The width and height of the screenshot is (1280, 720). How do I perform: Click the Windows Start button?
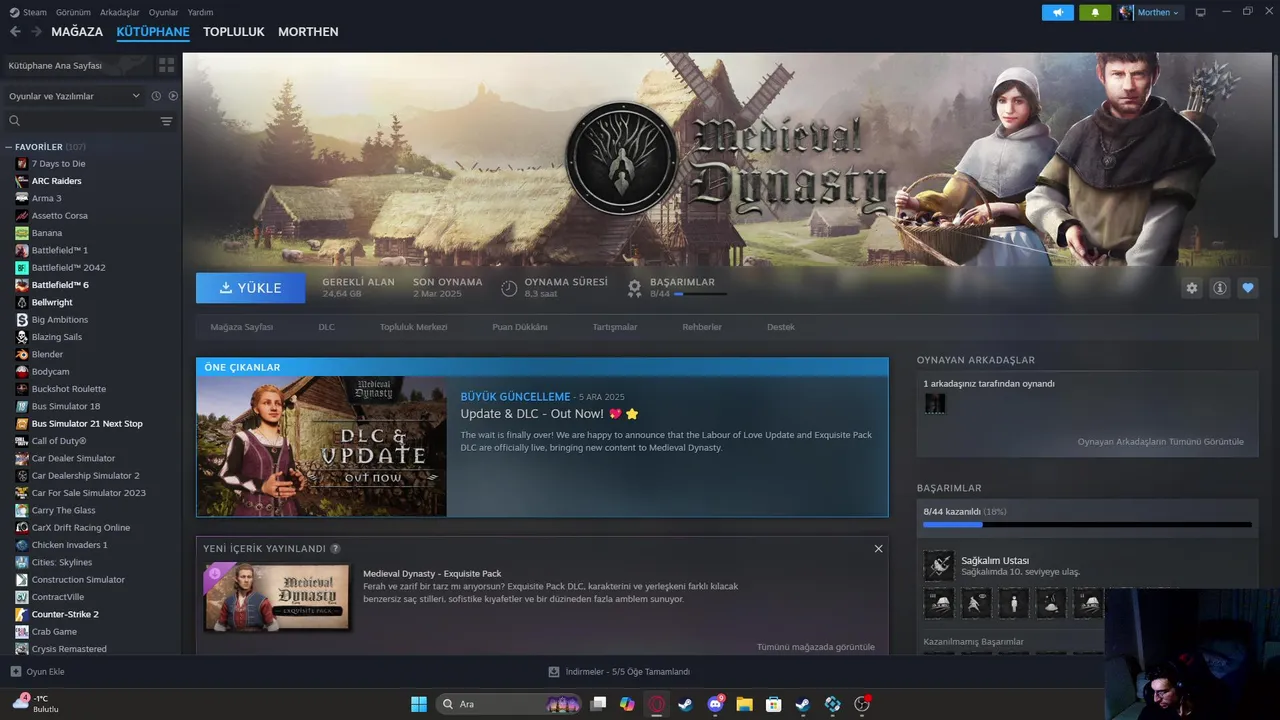coord(419,704)
